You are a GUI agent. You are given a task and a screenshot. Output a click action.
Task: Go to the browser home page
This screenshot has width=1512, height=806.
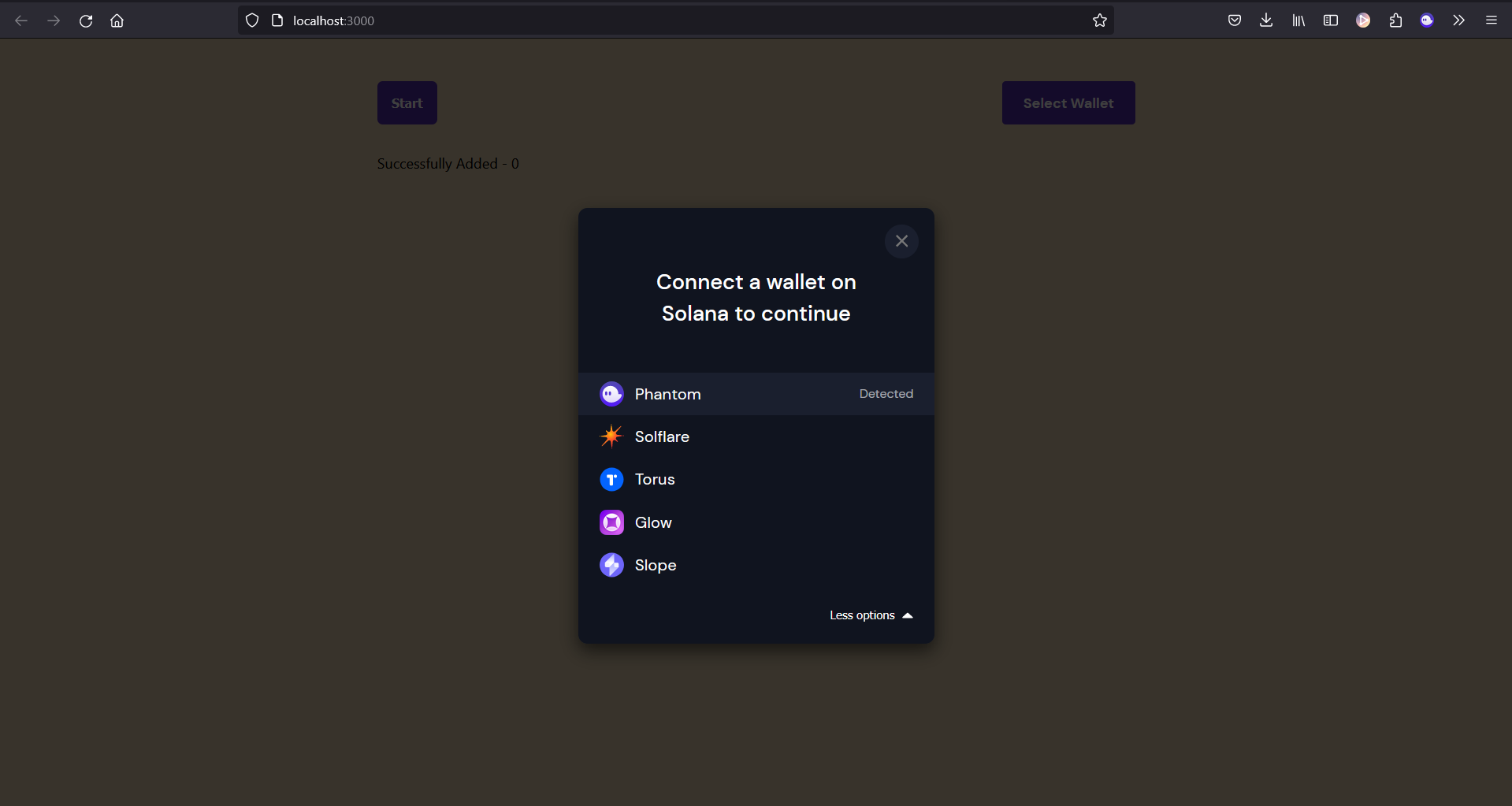click(x=117, y=20)
